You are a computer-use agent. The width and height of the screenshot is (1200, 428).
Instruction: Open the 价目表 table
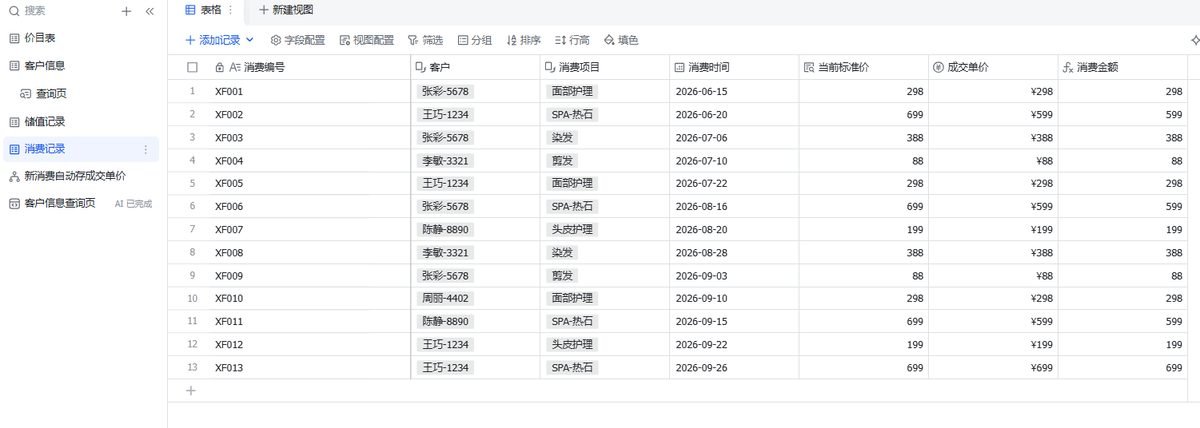[x=40, y=37]
